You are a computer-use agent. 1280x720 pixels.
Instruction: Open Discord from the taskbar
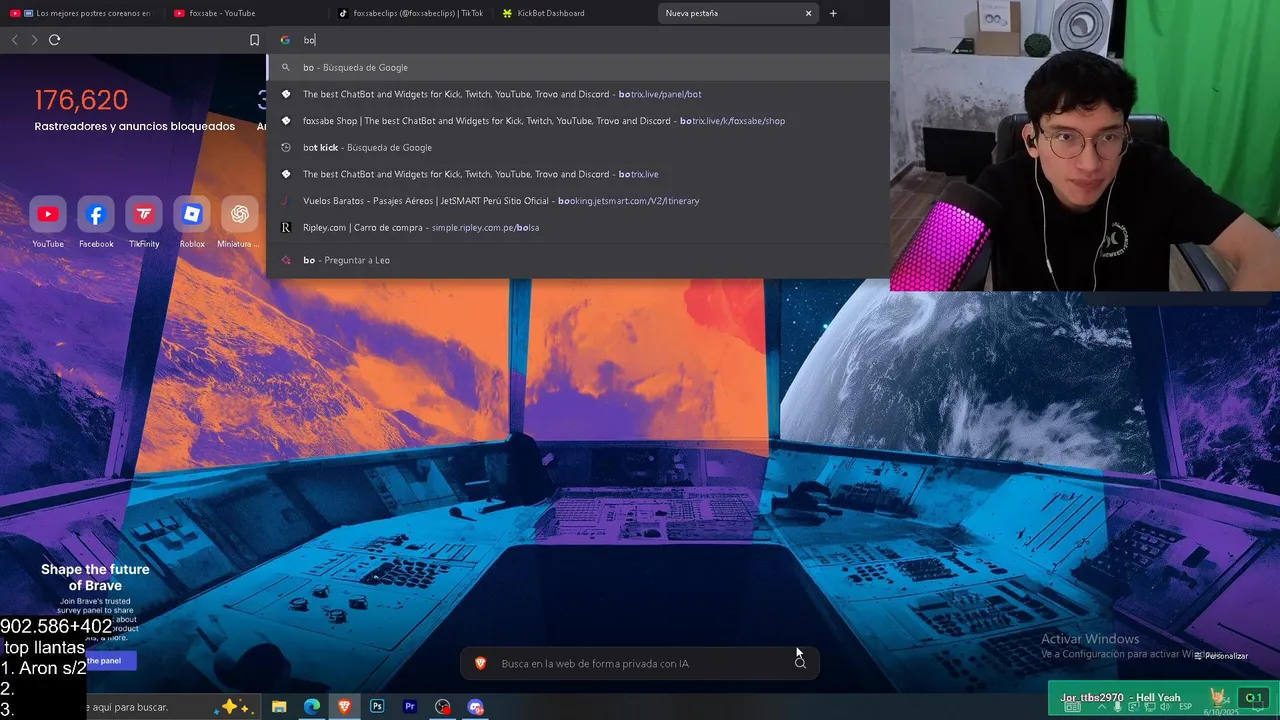(476, 707)
